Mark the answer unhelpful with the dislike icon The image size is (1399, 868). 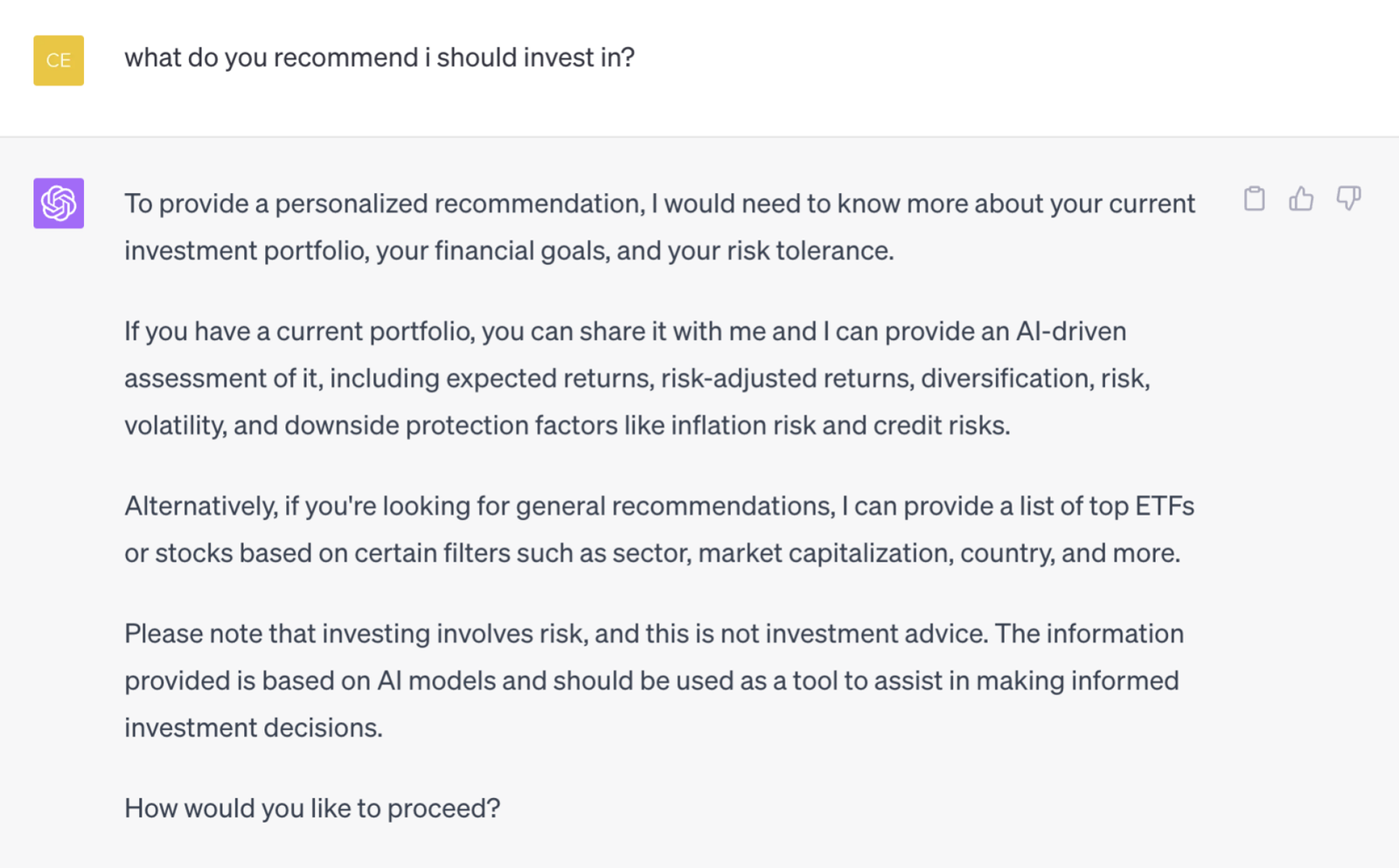[1348, 199]
